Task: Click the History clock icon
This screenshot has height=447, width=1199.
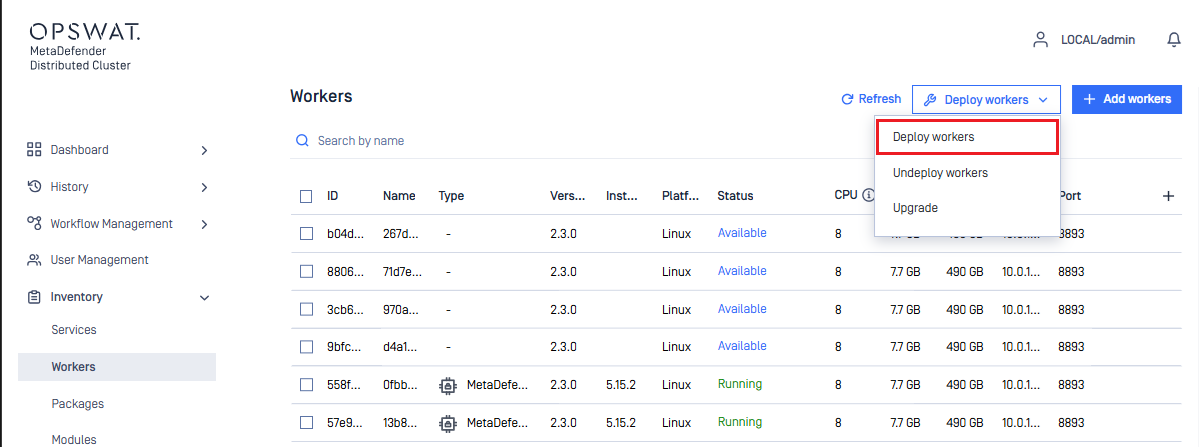Action: click(x=34, y=187)
